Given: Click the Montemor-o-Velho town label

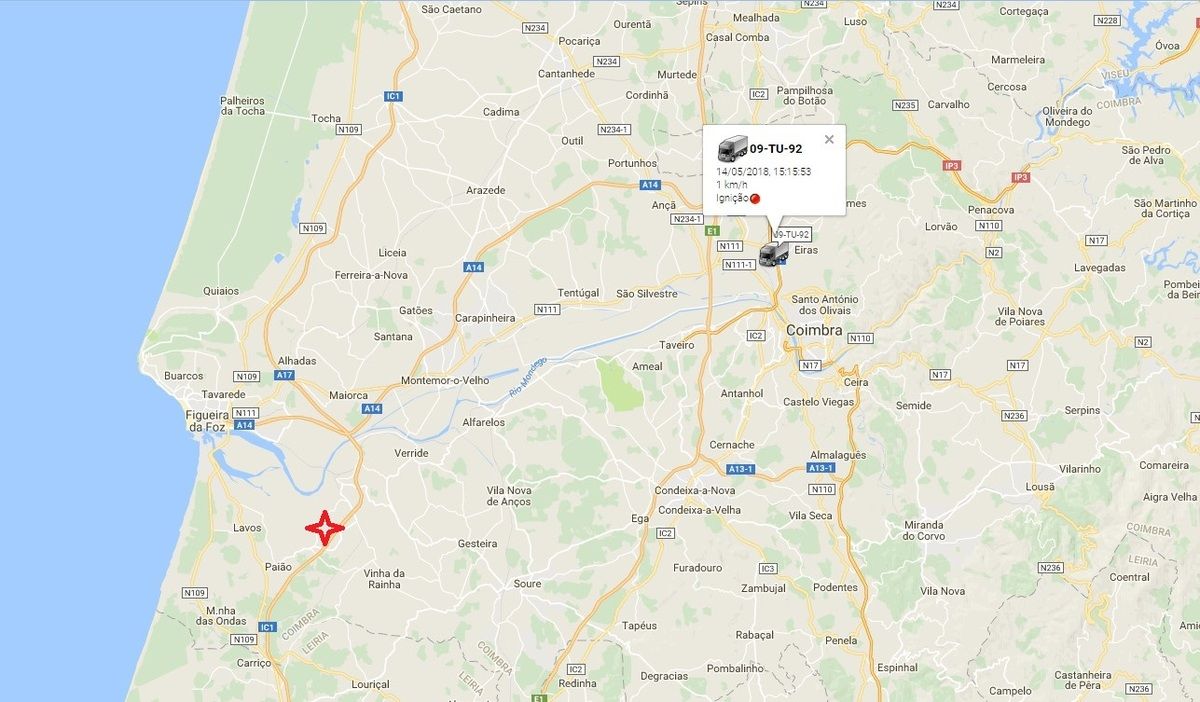Looking at the screenshot, I should point(444,381).
